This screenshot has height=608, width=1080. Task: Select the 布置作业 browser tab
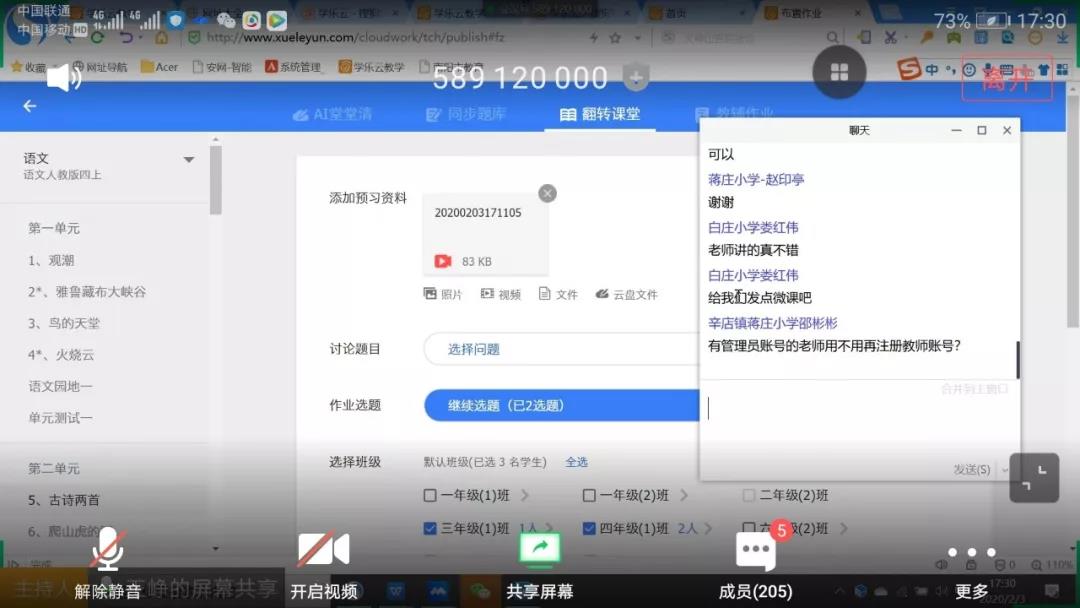click(813, 13)
